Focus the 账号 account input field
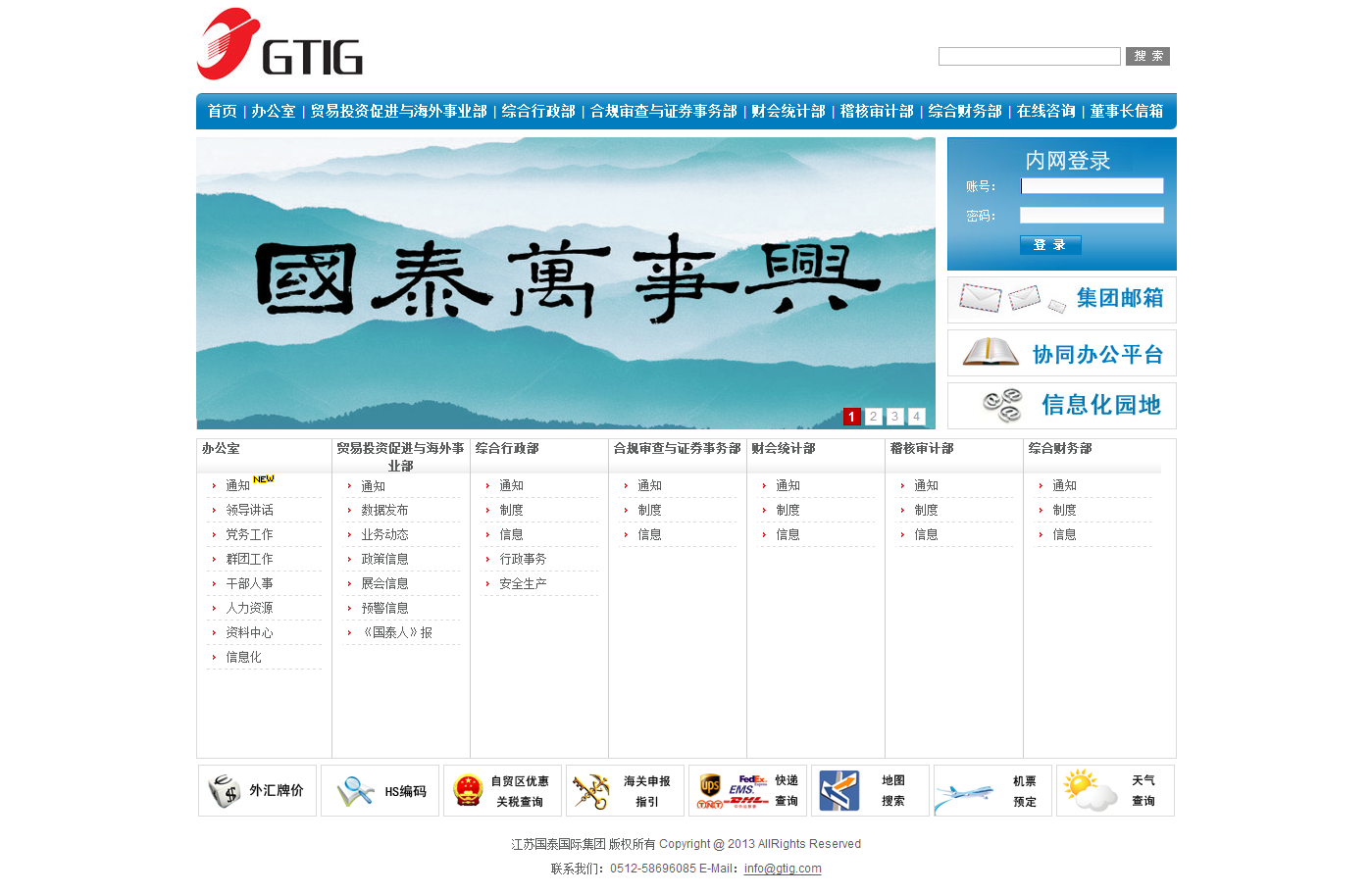This screenshot has height=895, width=1372. point(1092,186)
